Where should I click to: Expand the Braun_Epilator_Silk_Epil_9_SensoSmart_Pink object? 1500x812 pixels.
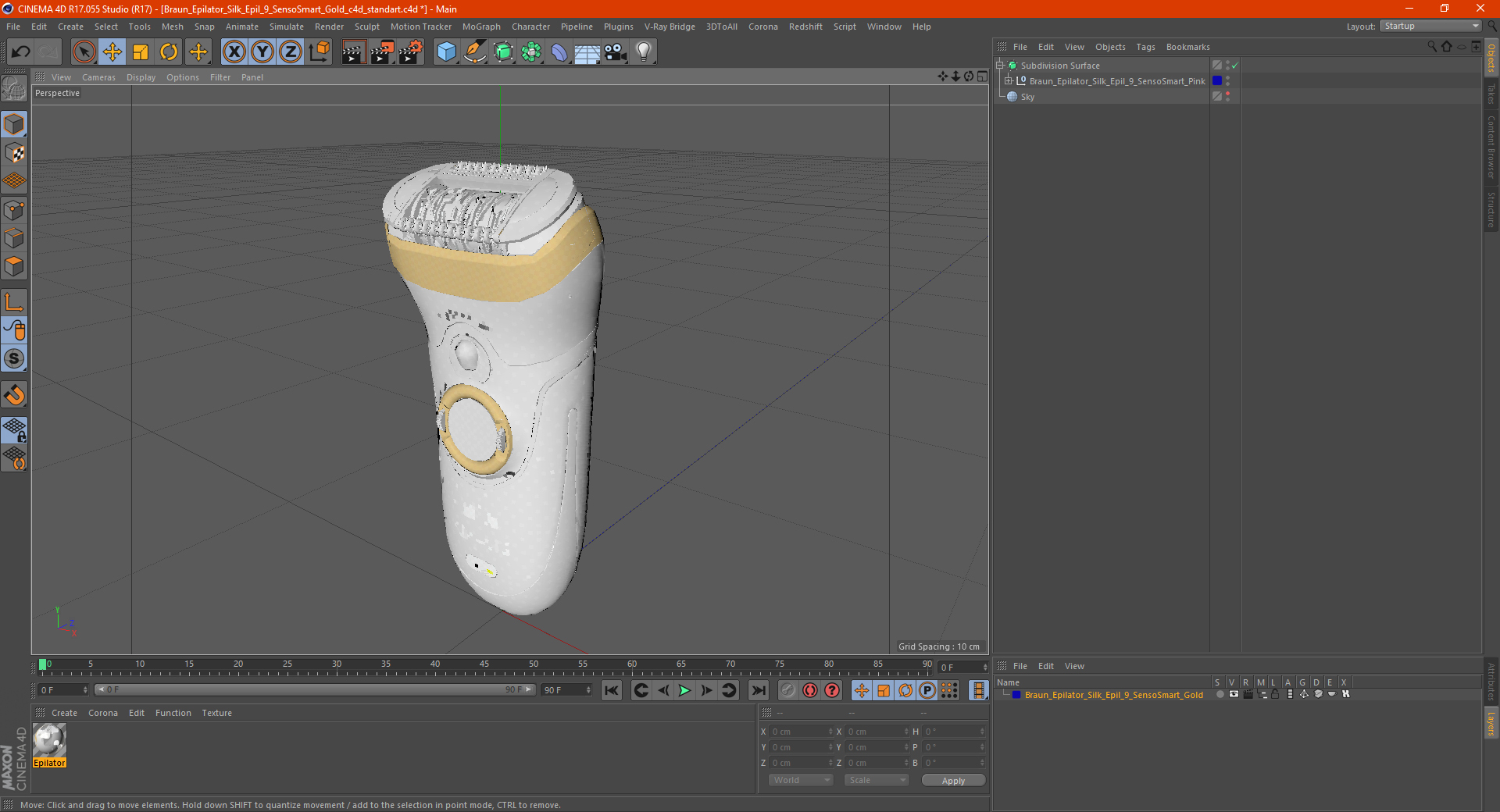(x=1009, y=81)
